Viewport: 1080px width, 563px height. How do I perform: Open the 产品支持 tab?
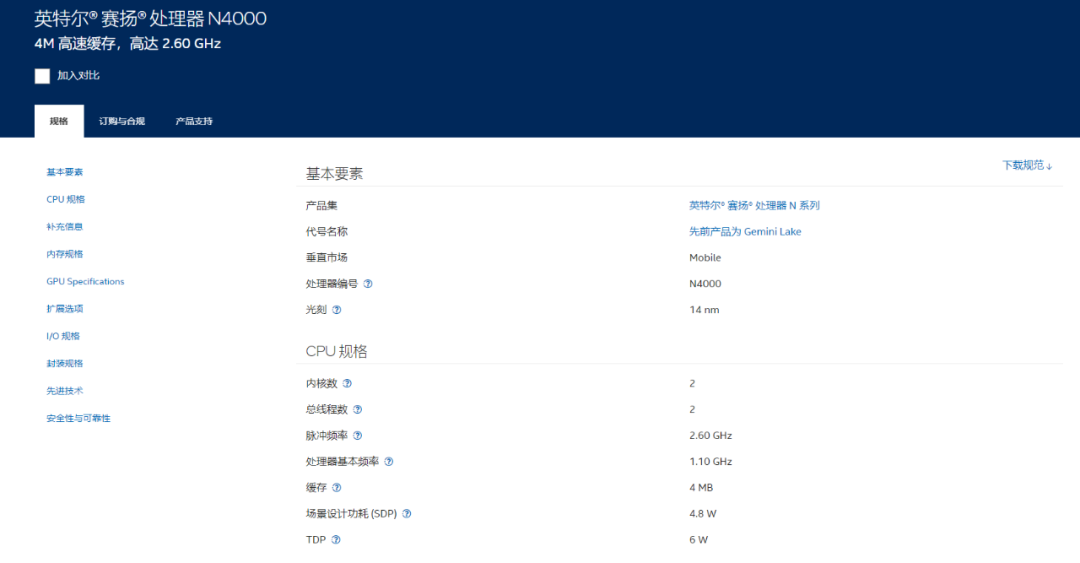194,121
